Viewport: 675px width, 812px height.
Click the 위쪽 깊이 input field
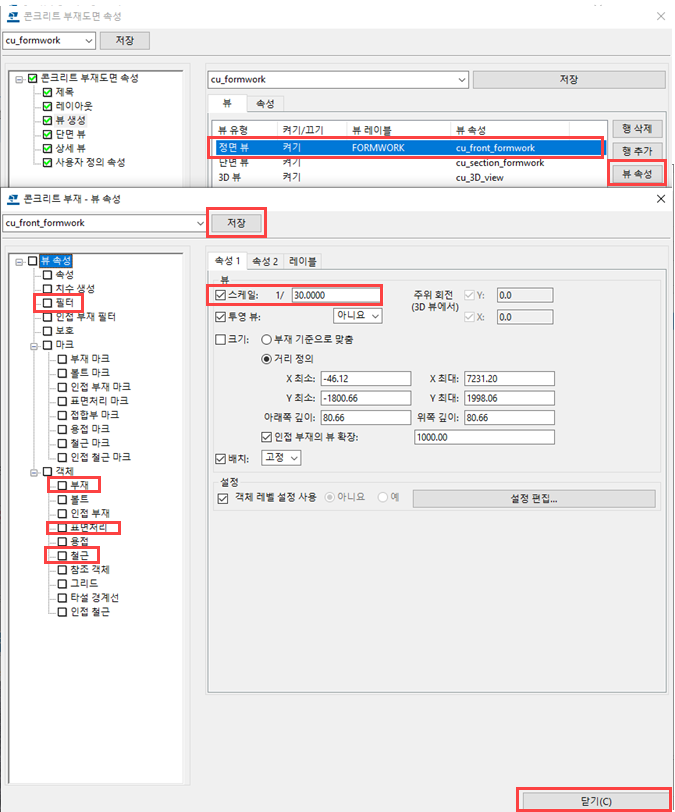pos(509,417)
